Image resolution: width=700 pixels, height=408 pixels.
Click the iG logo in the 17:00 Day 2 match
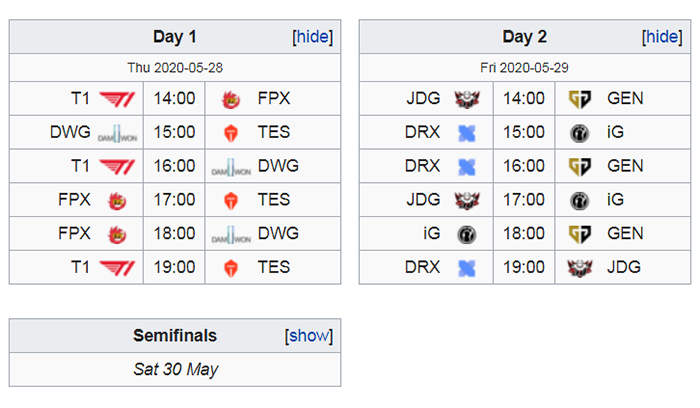coord(579,200)
